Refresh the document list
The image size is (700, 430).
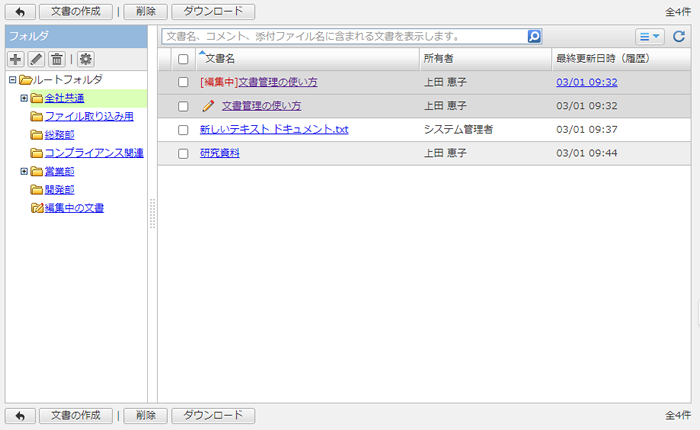[x=679, y=36]
